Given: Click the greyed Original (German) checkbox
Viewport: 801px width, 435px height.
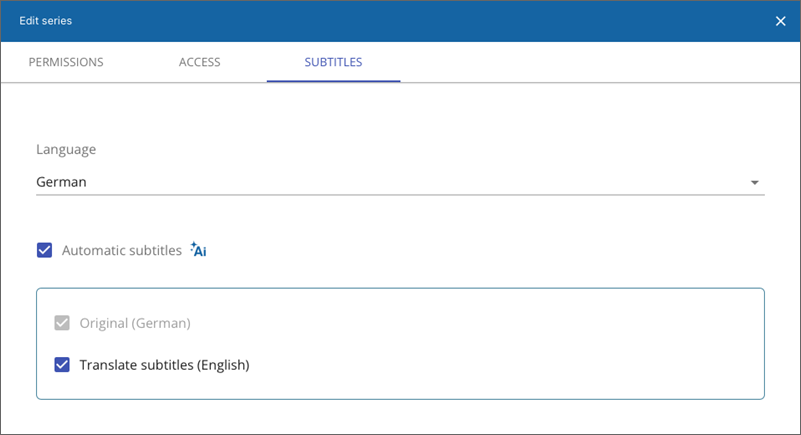Looking at the screenshot, I should coord(62,323).
